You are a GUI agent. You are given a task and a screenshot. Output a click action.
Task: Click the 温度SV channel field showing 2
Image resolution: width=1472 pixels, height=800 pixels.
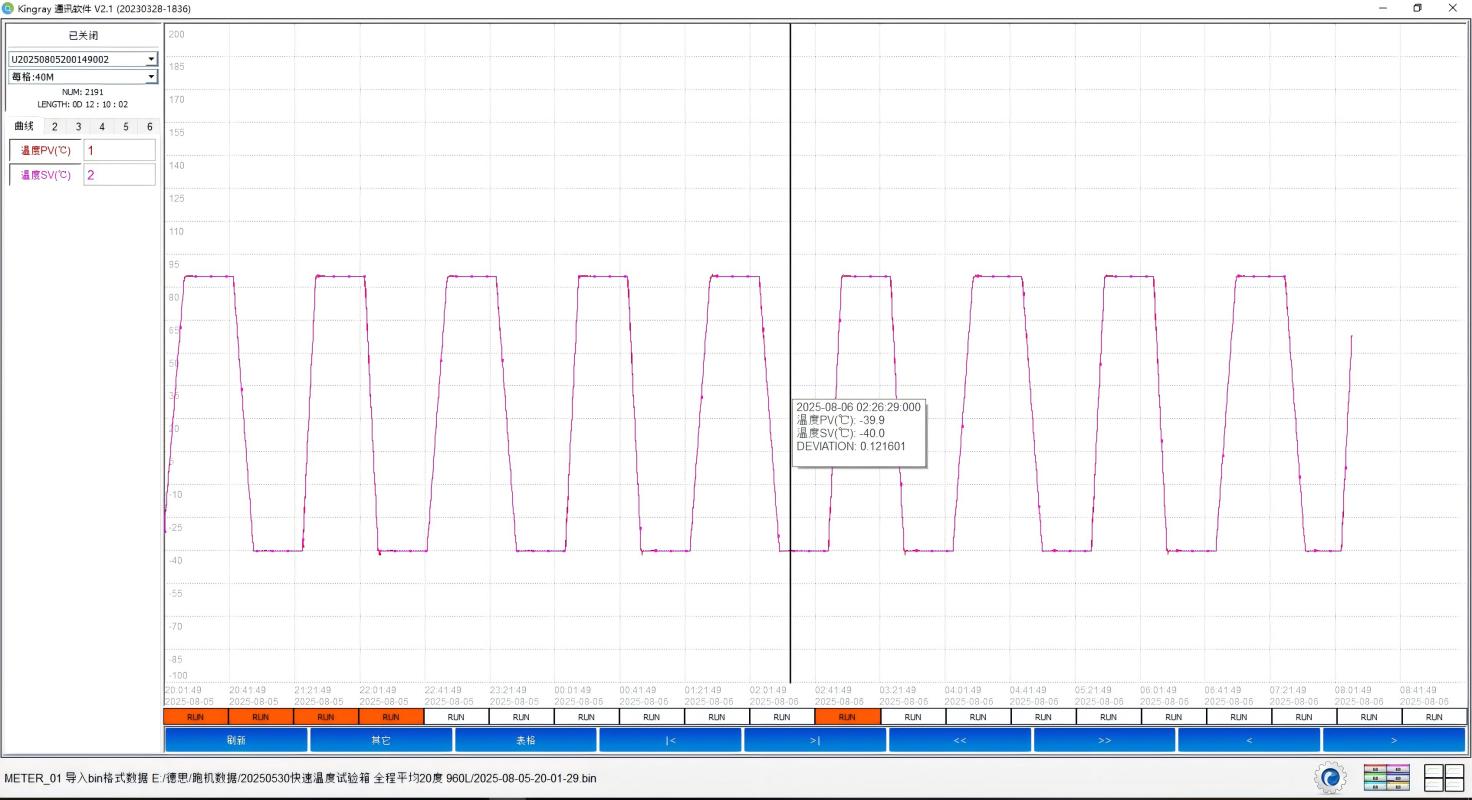tap(119, 175)
